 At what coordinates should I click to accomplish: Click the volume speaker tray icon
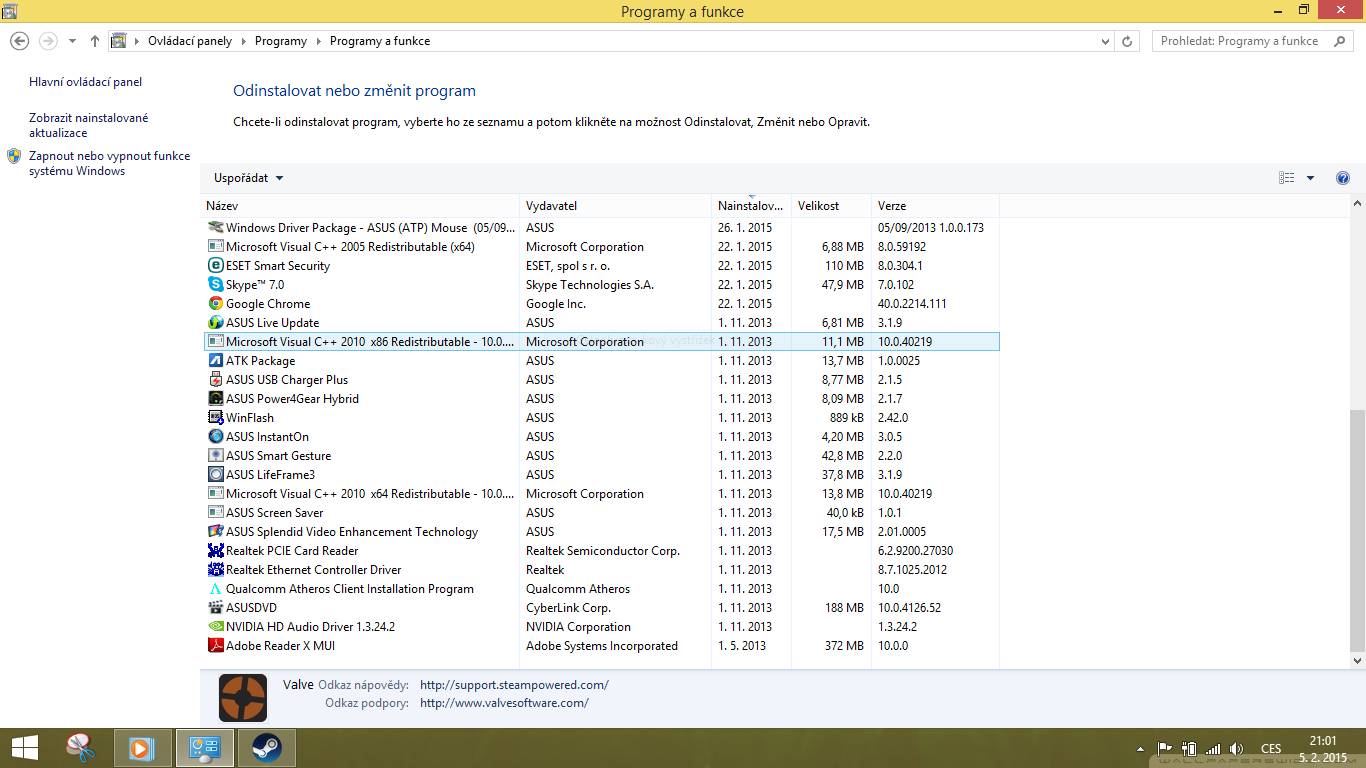(x=1237, y=748)
